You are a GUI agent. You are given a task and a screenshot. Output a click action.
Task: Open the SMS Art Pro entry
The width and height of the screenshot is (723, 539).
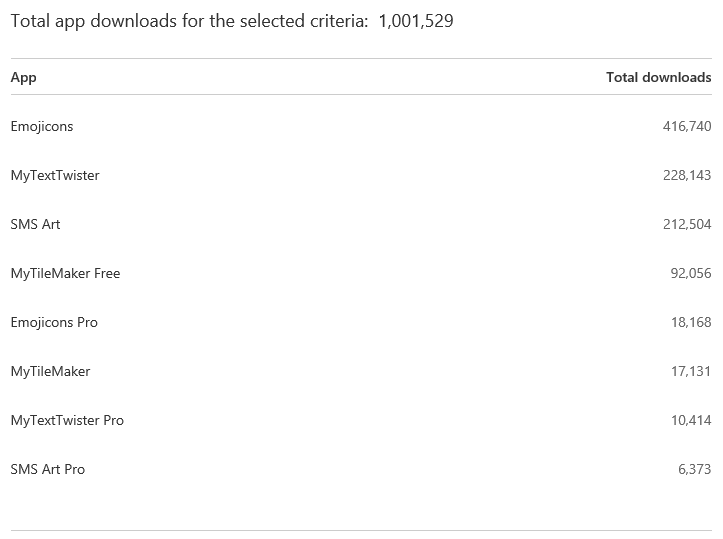47,469
